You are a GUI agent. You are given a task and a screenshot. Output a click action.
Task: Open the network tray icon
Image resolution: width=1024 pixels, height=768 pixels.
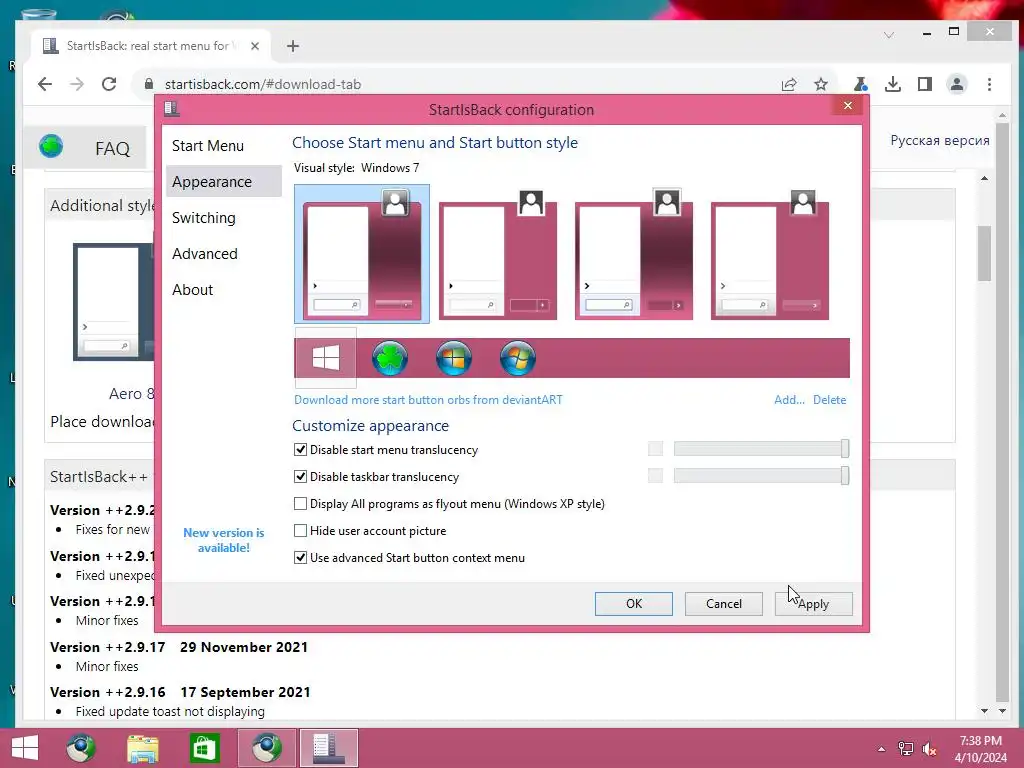pos(906,749)
